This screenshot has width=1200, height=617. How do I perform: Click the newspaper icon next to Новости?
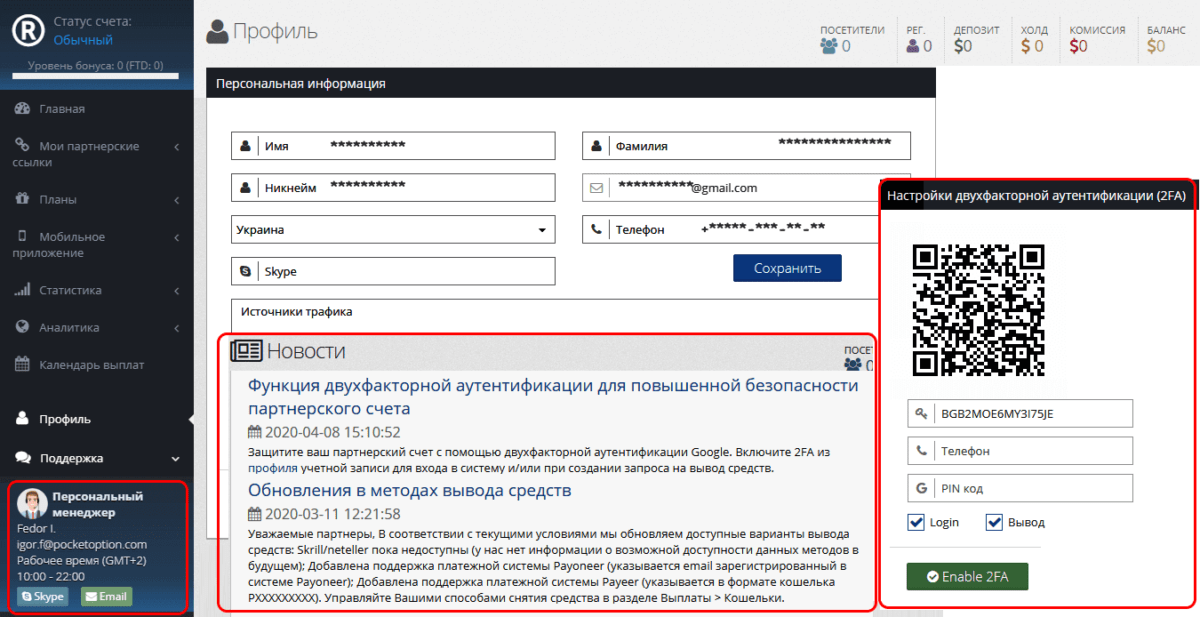(246, 351)
